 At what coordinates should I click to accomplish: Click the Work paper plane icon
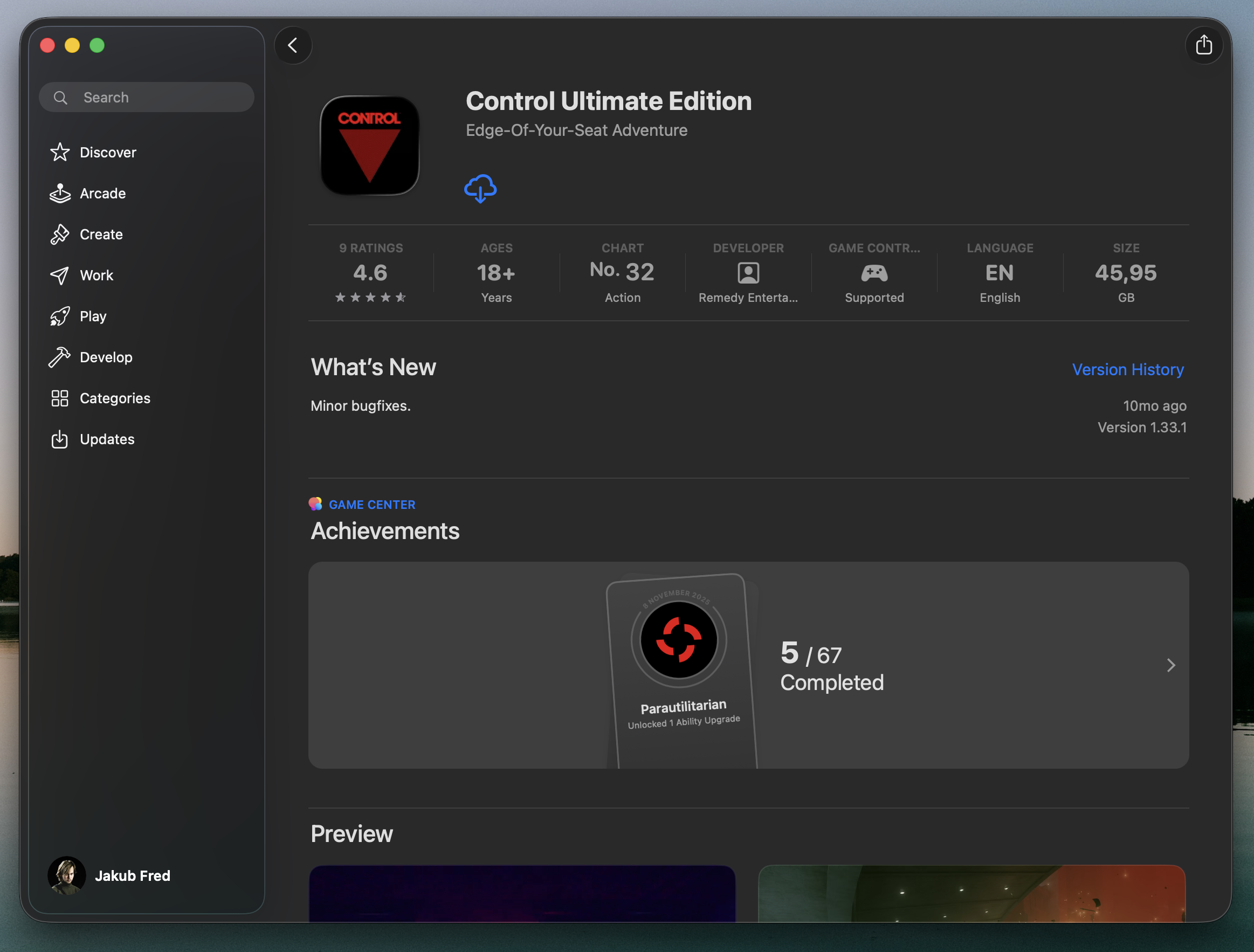coord(59,275)
